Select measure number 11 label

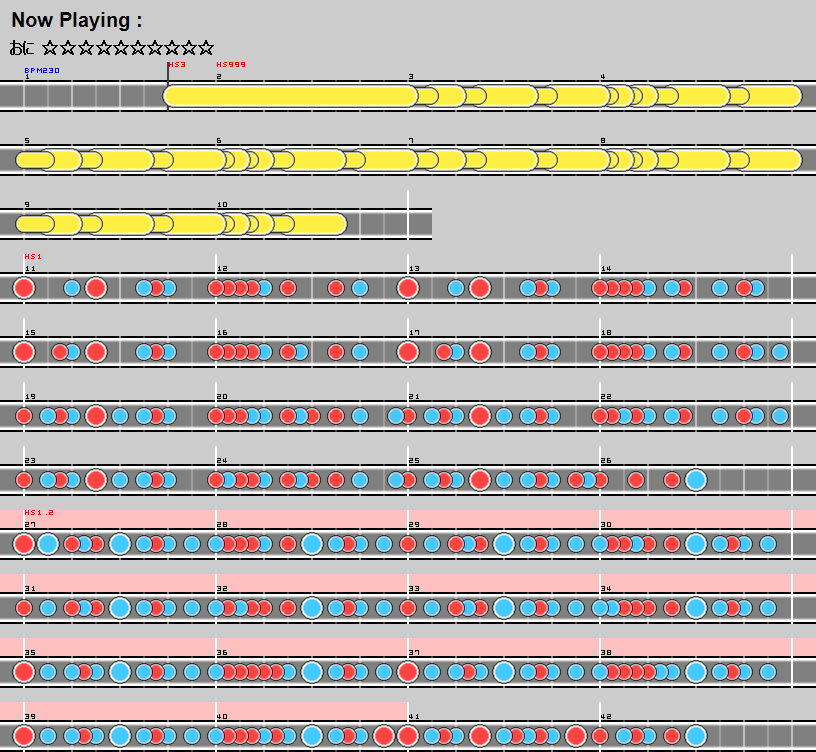(x=30, y=269)
